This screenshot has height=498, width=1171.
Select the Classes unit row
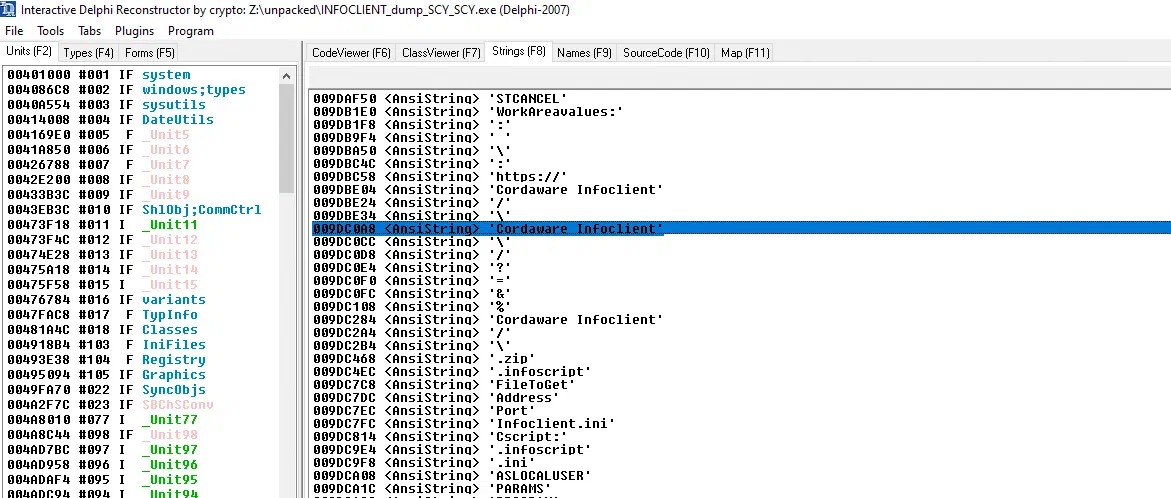[x=142, y=329]
